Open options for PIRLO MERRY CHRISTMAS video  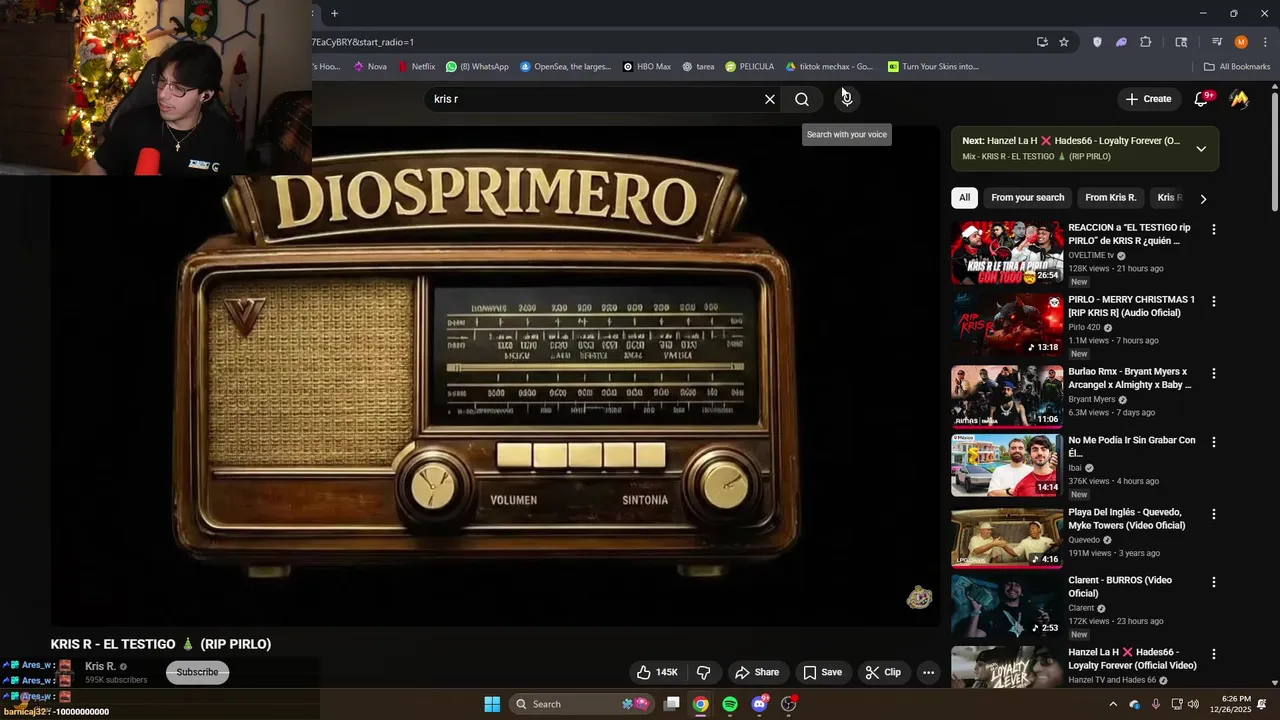point(1214,301)
